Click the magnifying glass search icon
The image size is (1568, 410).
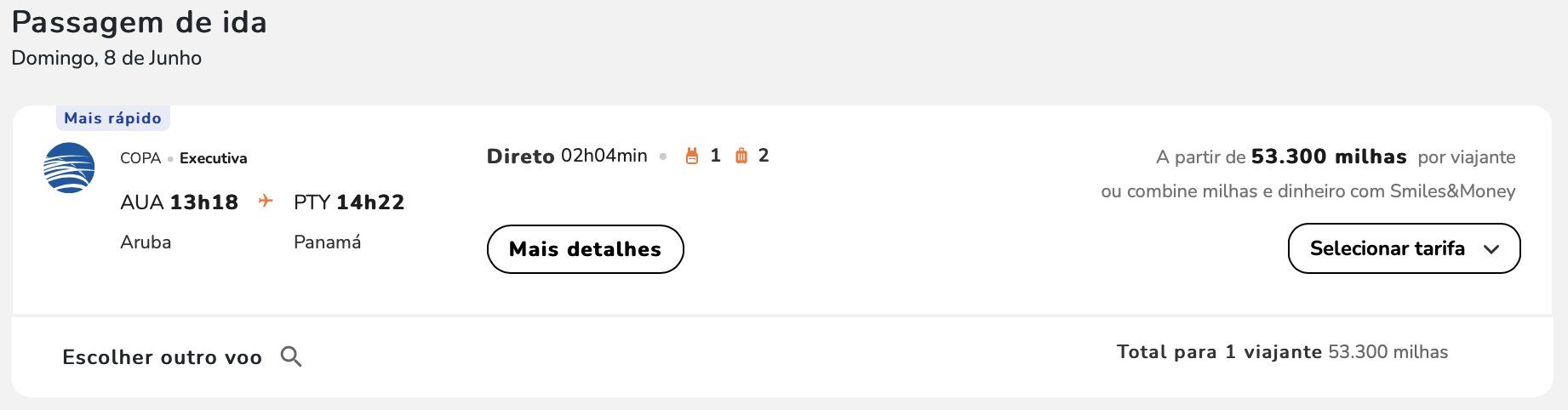[291, 356]
